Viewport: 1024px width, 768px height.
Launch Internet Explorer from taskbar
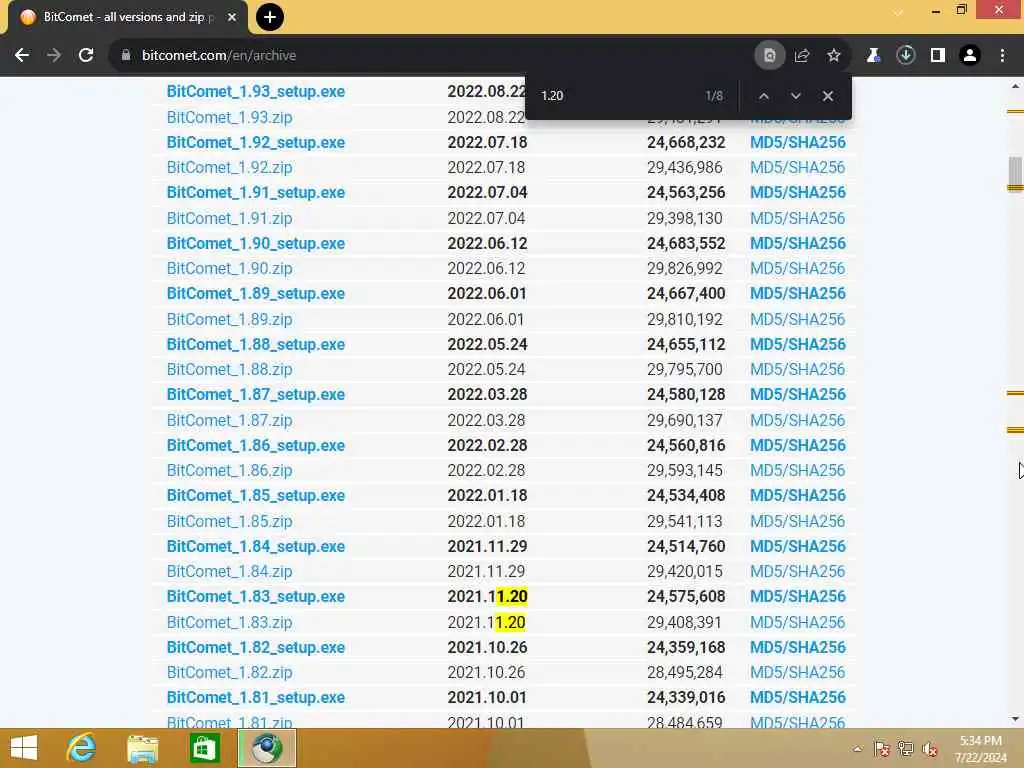[x=82, y=748]
